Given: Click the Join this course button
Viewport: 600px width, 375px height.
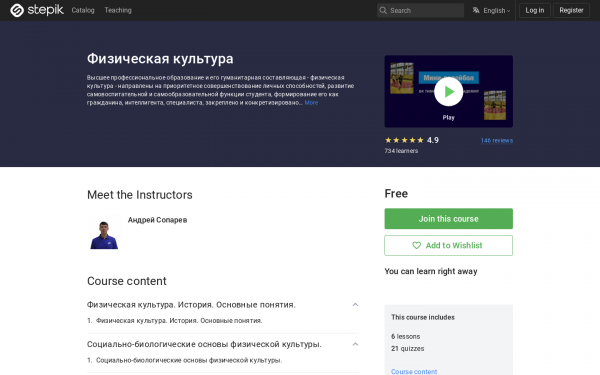Looking at the screenshot, I should tap(448, 218).
